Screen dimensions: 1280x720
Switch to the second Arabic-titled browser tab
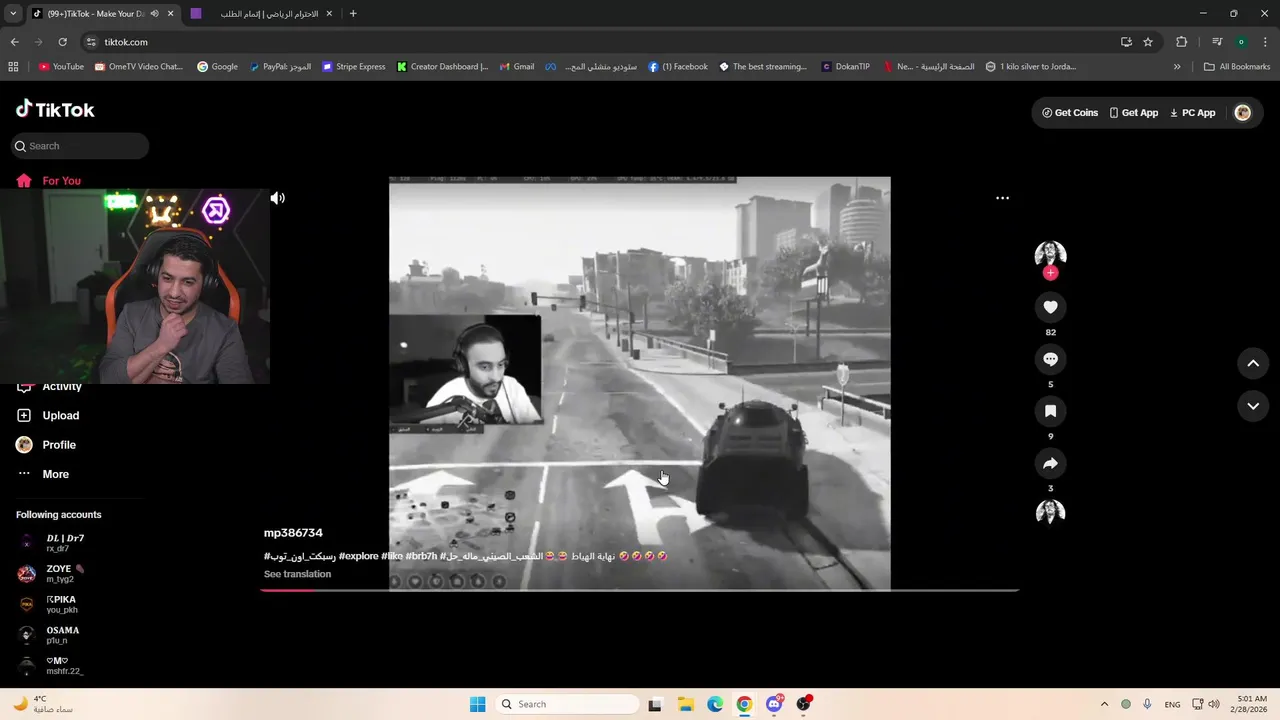pyautogui.click(x=260, y=14)
